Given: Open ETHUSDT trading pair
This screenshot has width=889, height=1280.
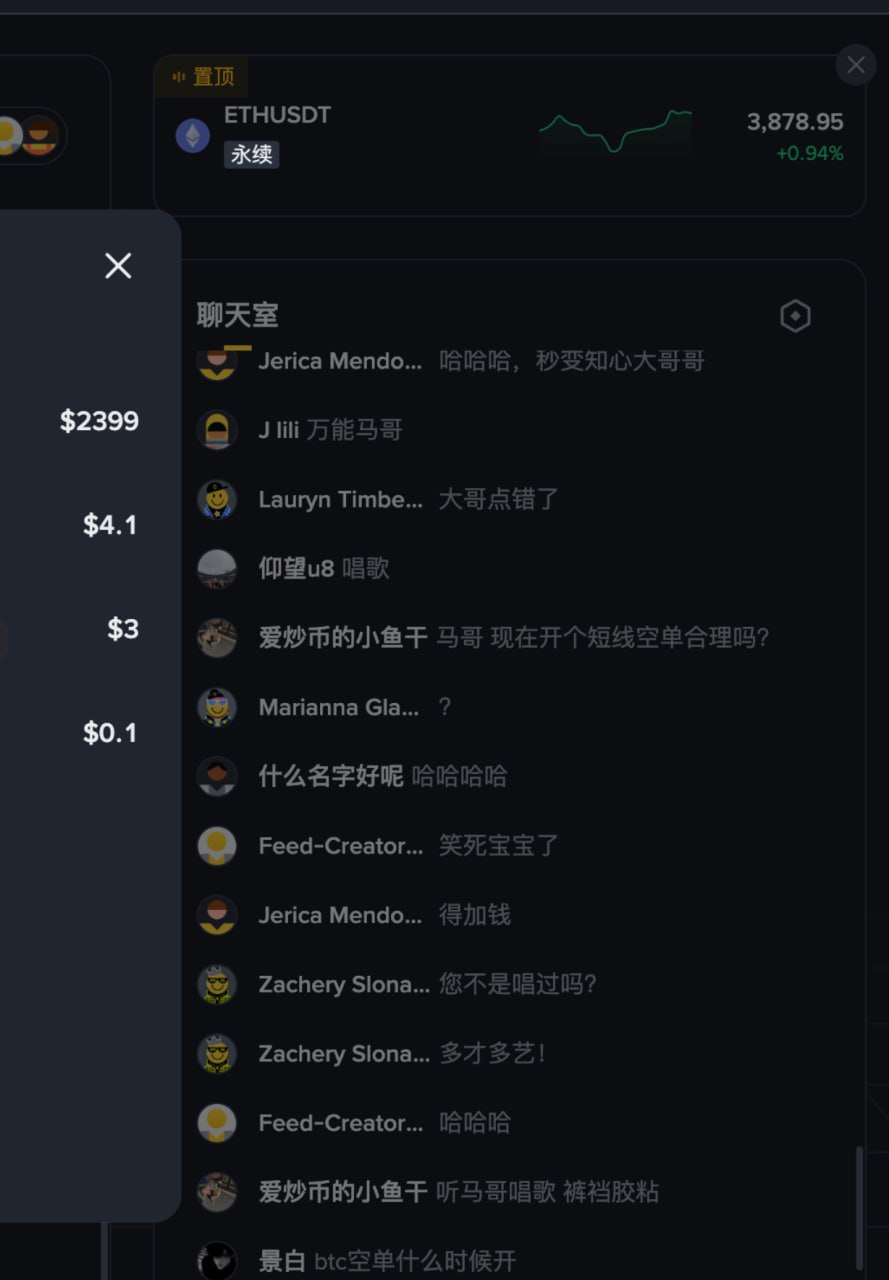Looking at the screenshot, I should [277, 115].
